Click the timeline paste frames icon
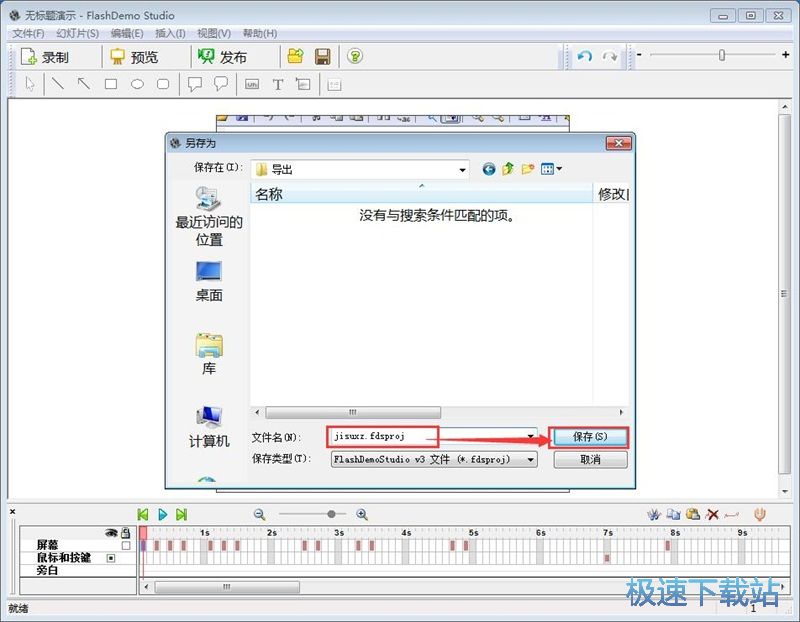This screenshot has height=622, width=800. pos(692,514)
